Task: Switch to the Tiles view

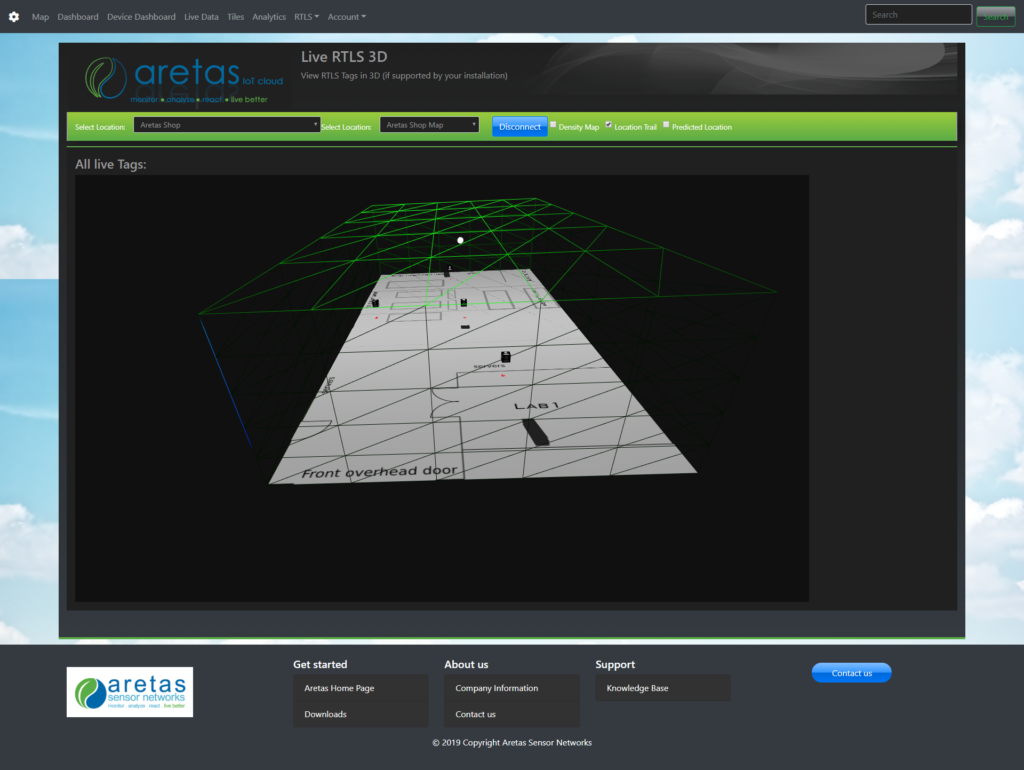Action: pyautogui.click(x=235, y=16)
